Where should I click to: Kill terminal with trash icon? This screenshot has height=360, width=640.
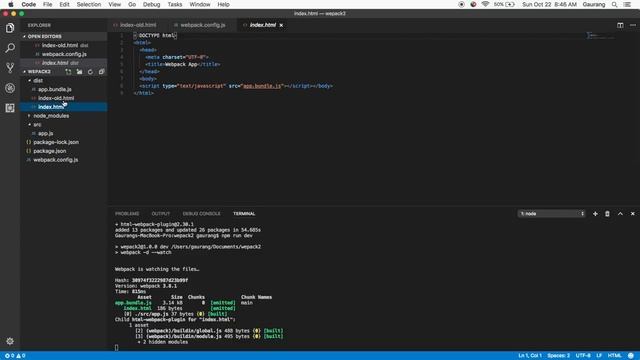point(607,213)
